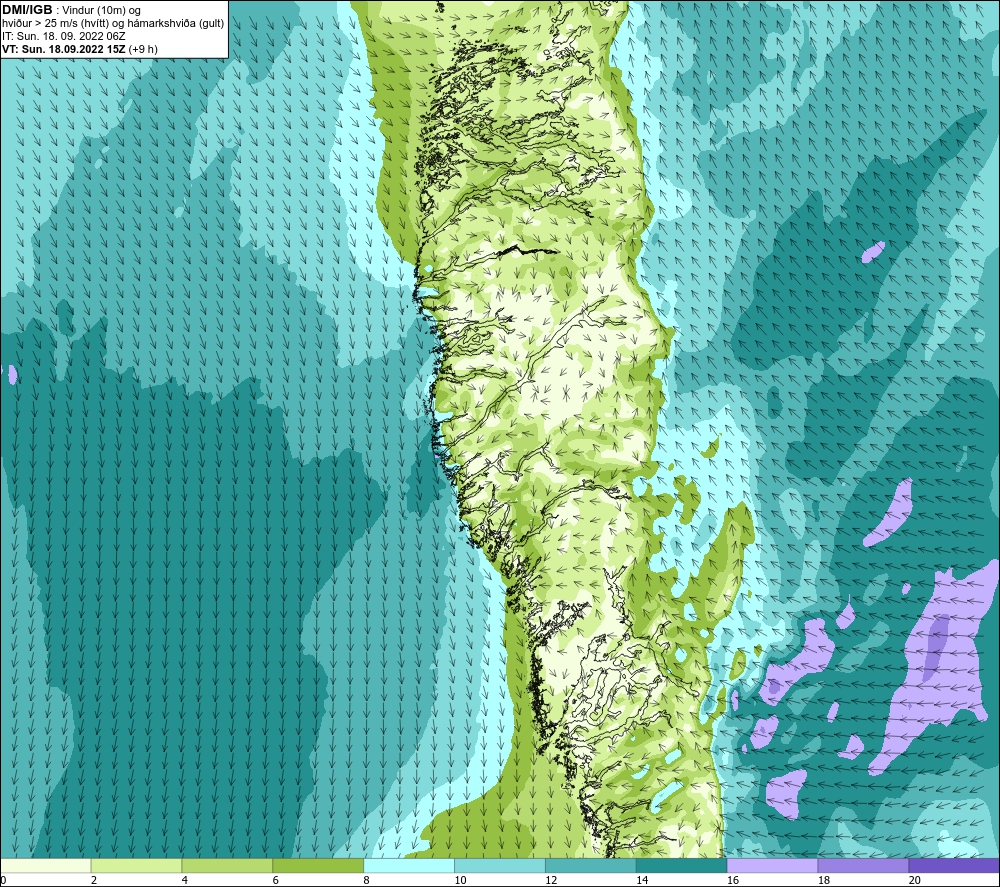Click the 10–12 m/s light teal legend swatch
This screenshot has height=887, width=1000.
pyautogui.click(x=499, y=865)
